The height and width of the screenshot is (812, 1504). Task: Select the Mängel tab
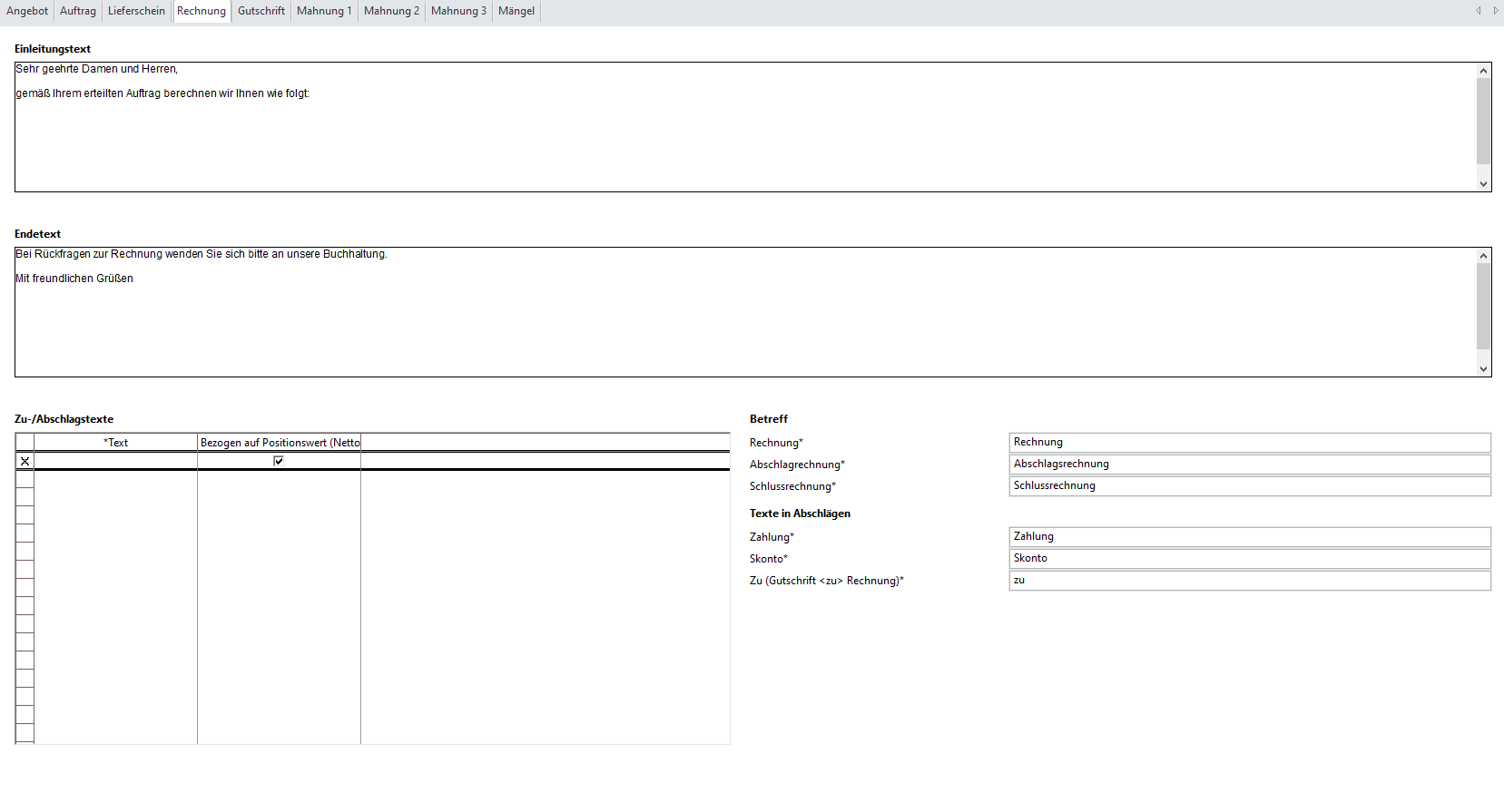click(x=516, y=11)
